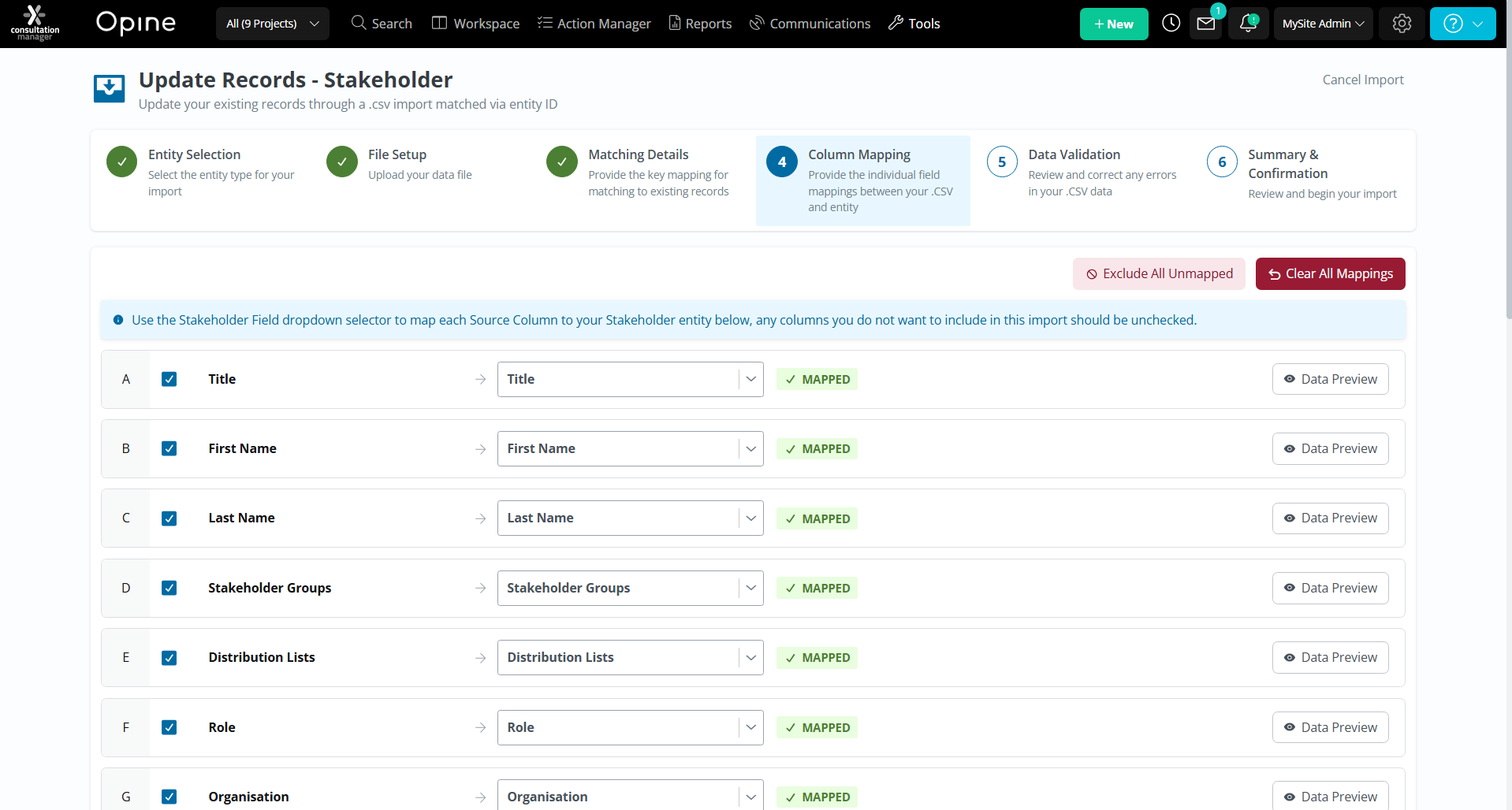Image resolution: width=1512 pixels, height=810 pixels.
Task: Uncheck the Role column checkbox
Action: (x=169, y=727)
